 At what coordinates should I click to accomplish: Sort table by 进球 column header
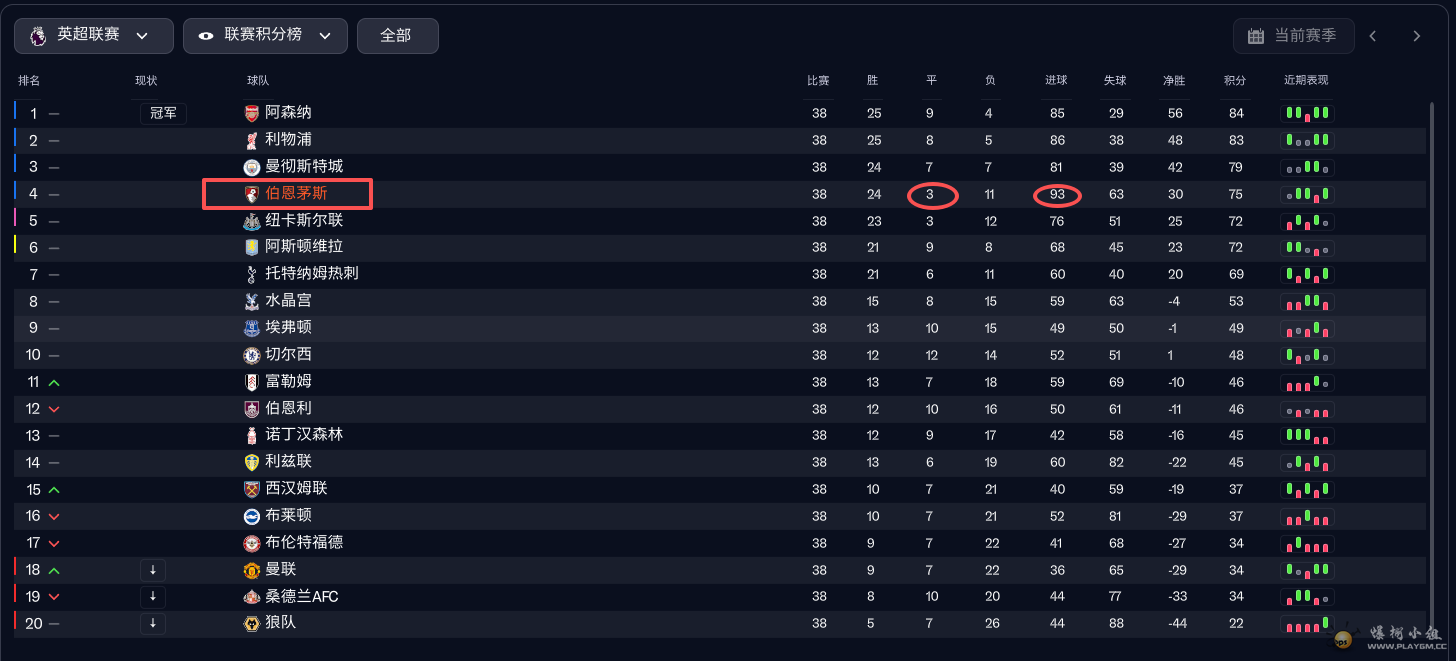tap(1056, 81)
